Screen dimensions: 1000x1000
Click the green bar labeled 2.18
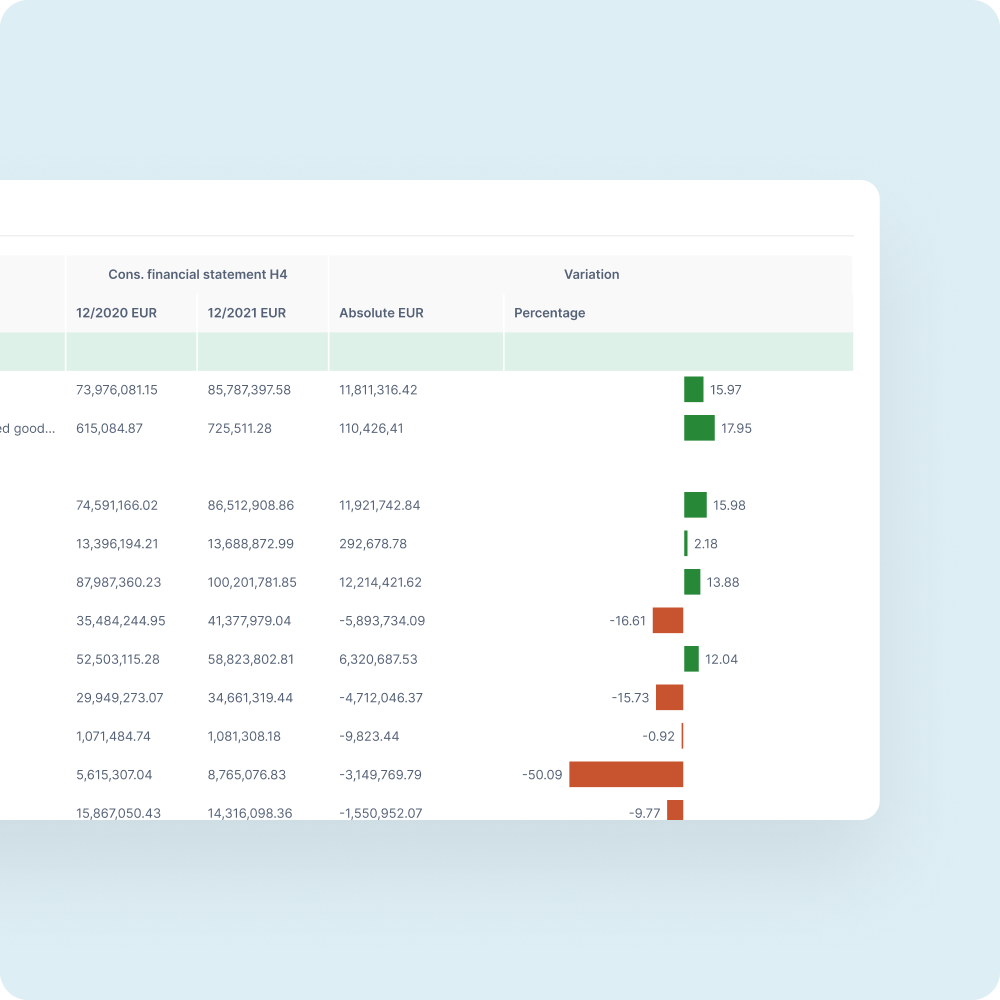(686, 544)
